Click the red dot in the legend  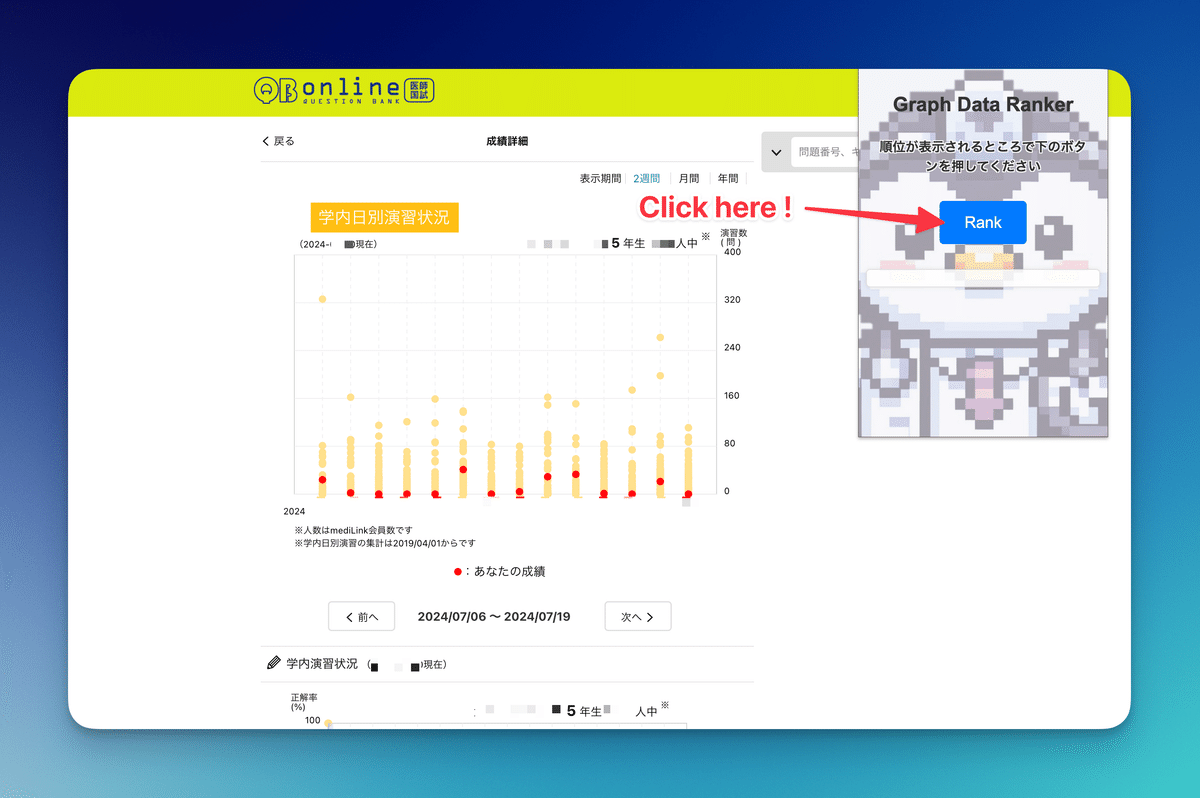(458, 572)
